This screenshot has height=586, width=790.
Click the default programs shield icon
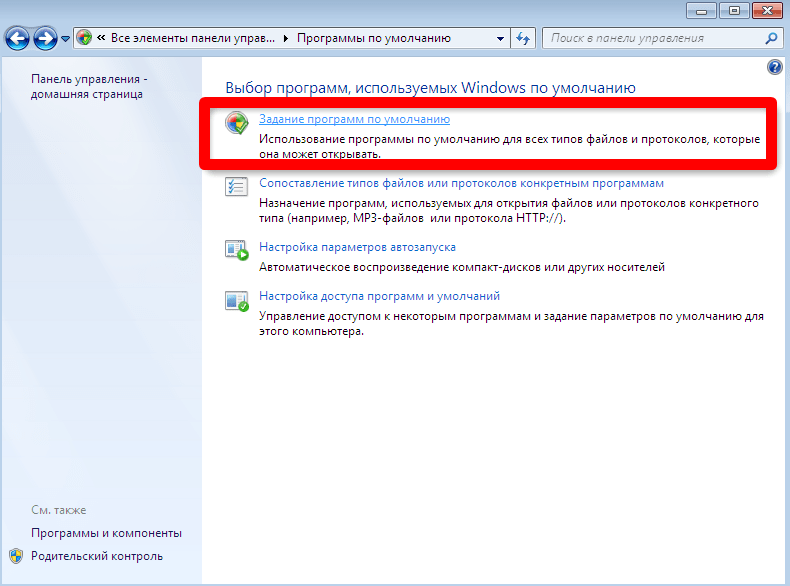click(x=236, y=122)
